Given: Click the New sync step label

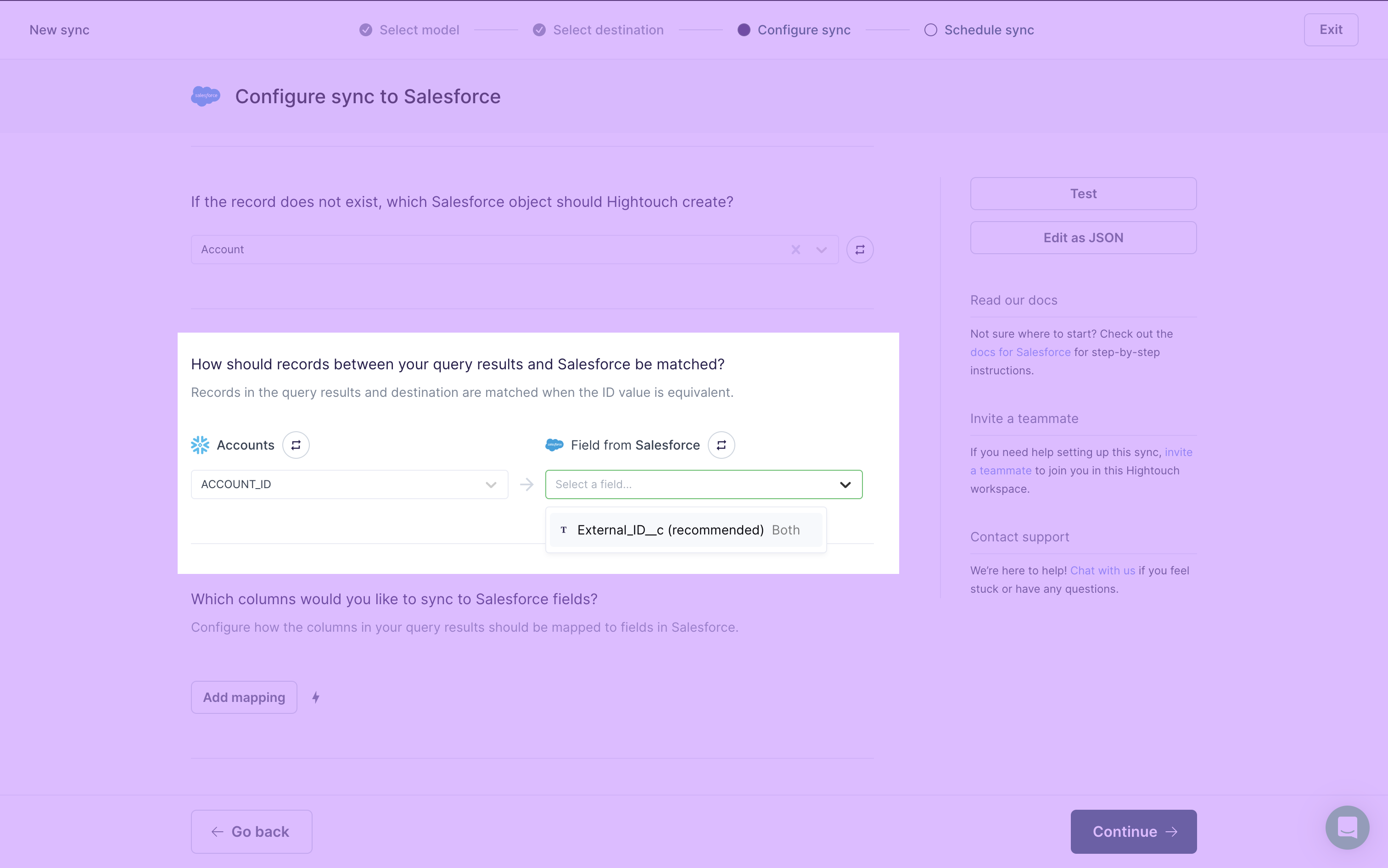Looking at the screenshot, I should [x=59, y=29].
